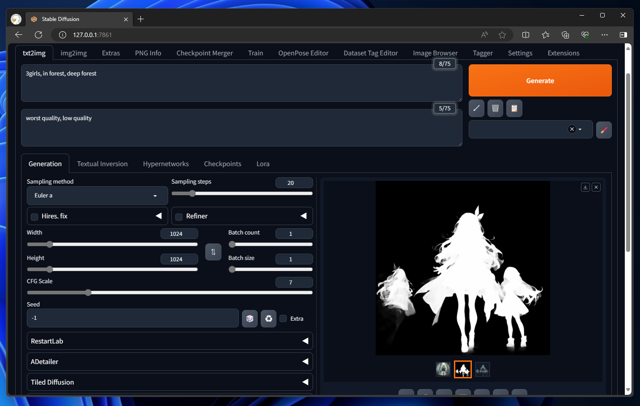640x406 pixels.
Task: Open browser settings and more menu
Action: coord(604,35)
